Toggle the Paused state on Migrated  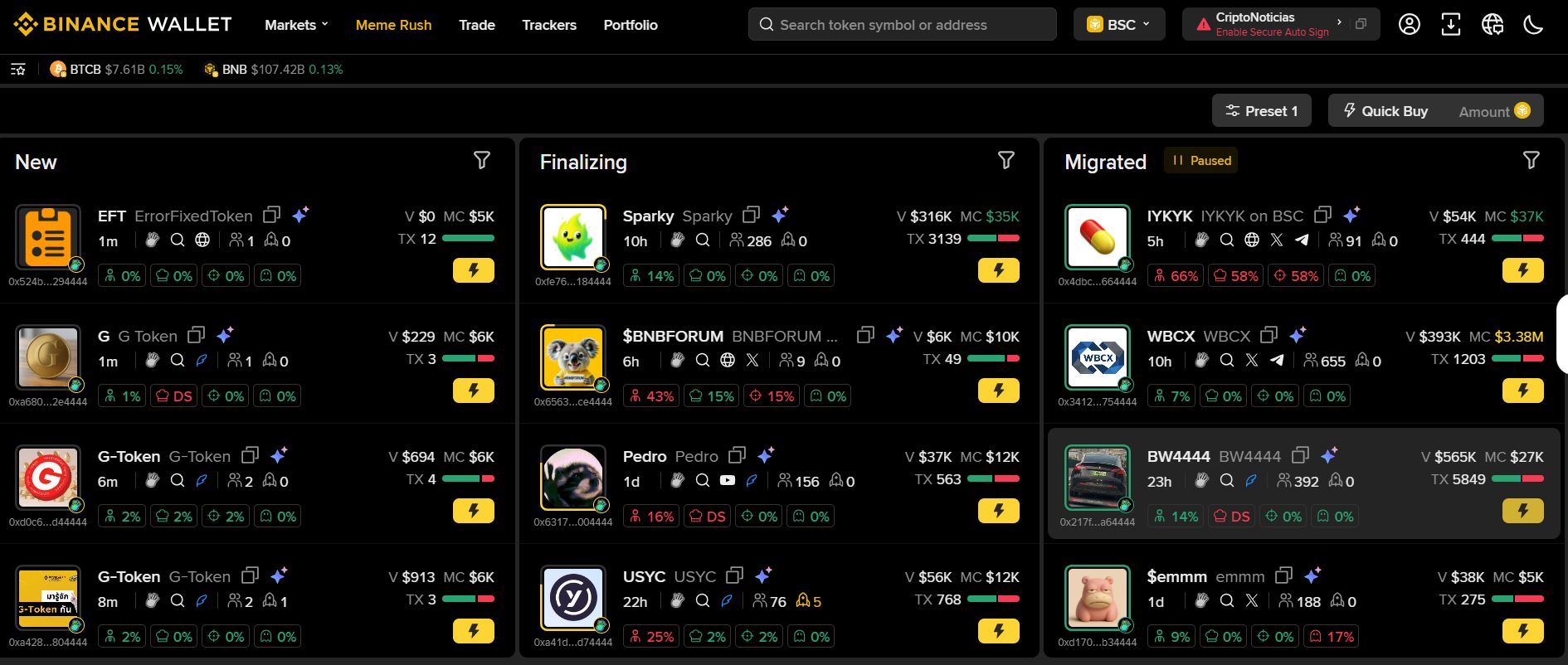click(x=1200, y=161)
